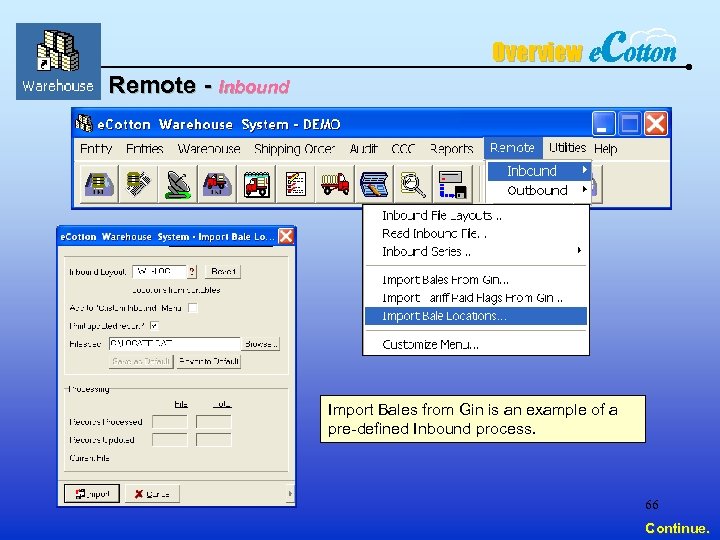Open the Shipping Order menu

[294, 148]
